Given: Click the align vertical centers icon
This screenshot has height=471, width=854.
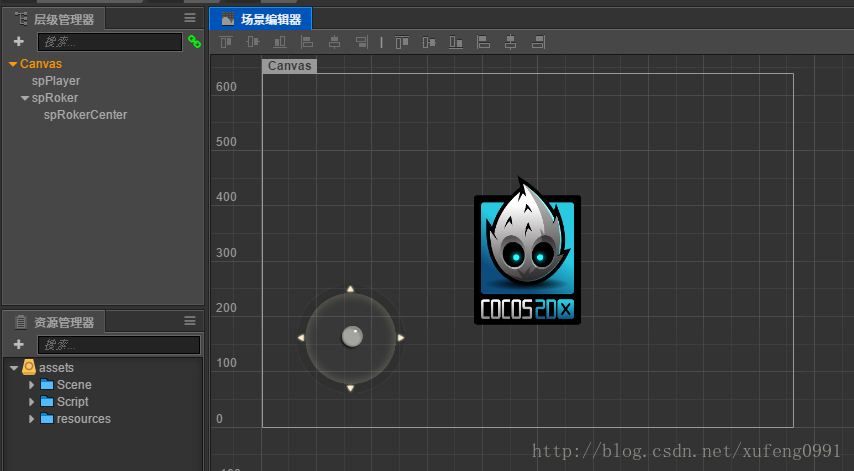Looking at the screenshot, I should [x=253, y=42].
